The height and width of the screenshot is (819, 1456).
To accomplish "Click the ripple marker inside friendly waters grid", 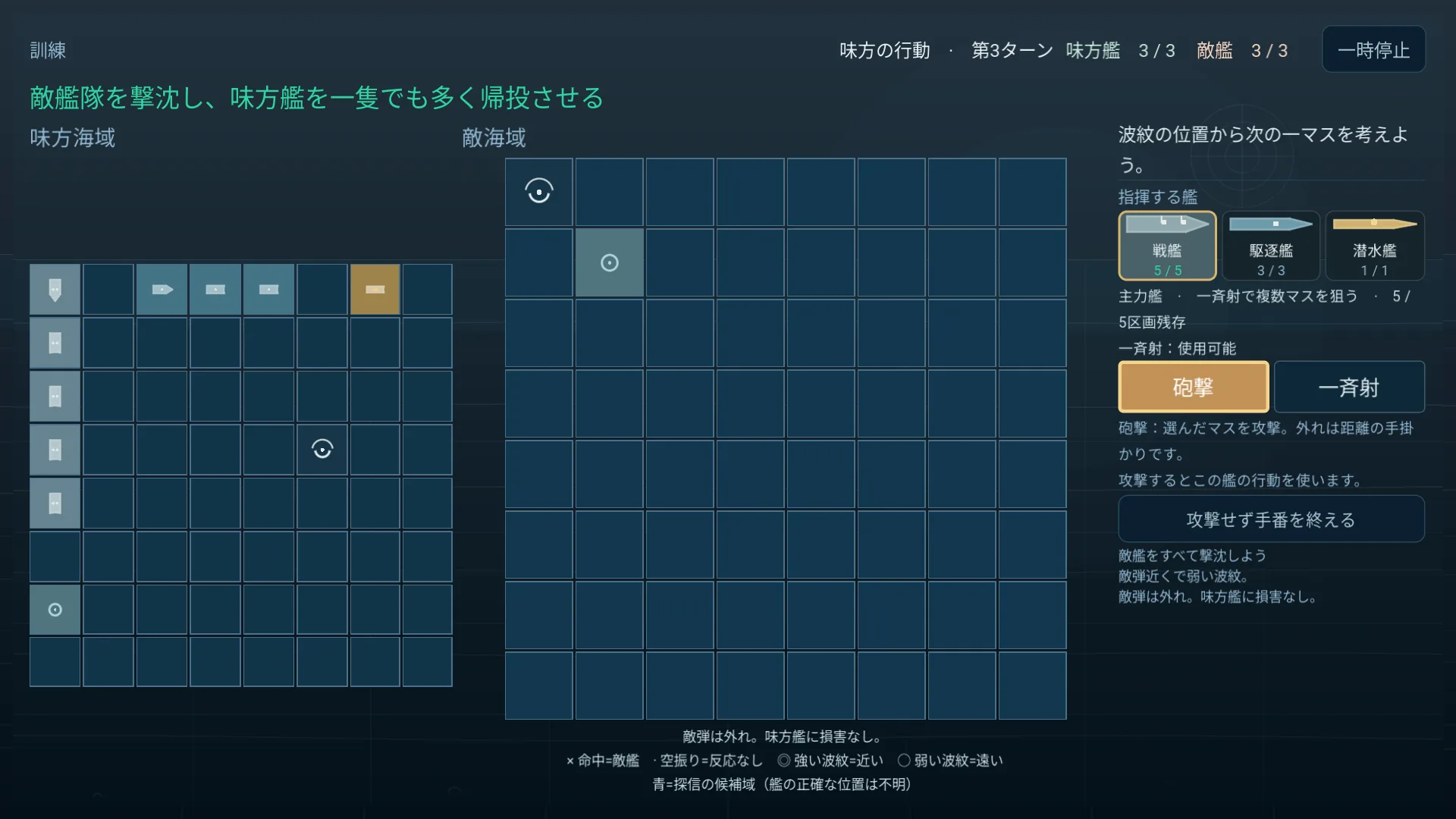I will tap(322, 450).
